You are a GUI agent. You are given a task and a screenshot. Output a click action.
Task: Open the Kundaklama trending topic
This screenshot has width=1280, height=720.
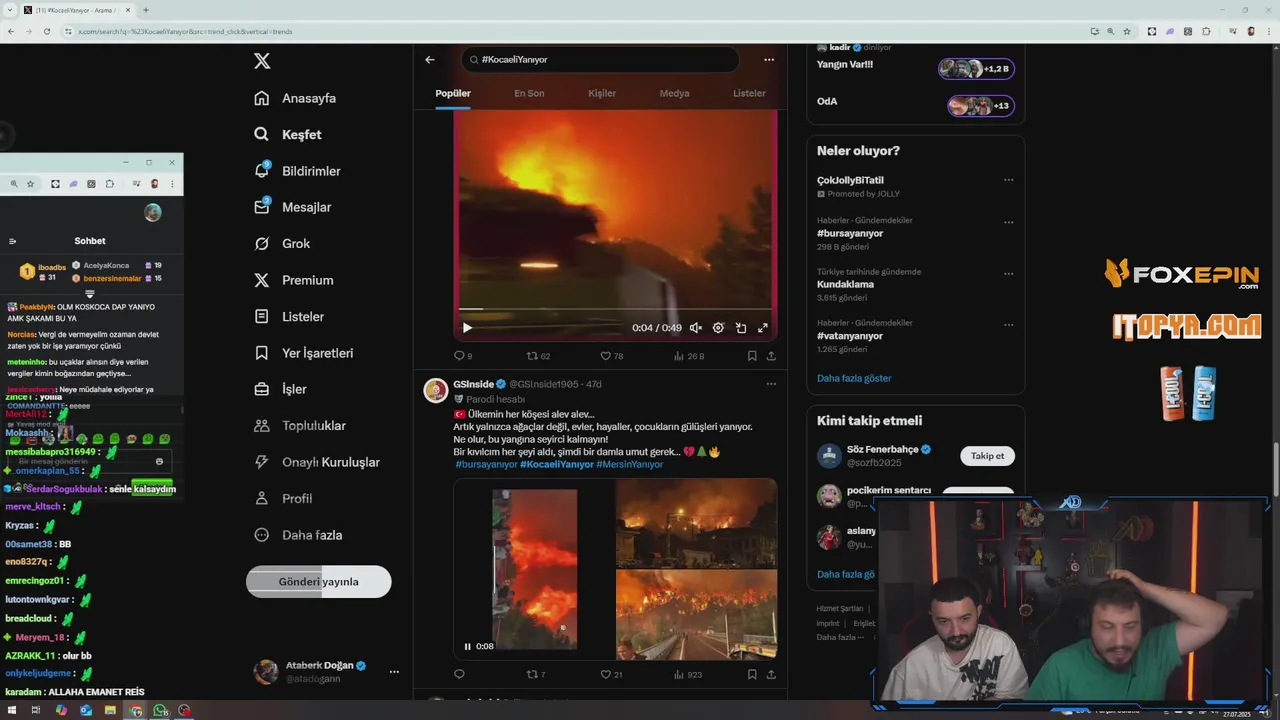click(x=845, y=284)
